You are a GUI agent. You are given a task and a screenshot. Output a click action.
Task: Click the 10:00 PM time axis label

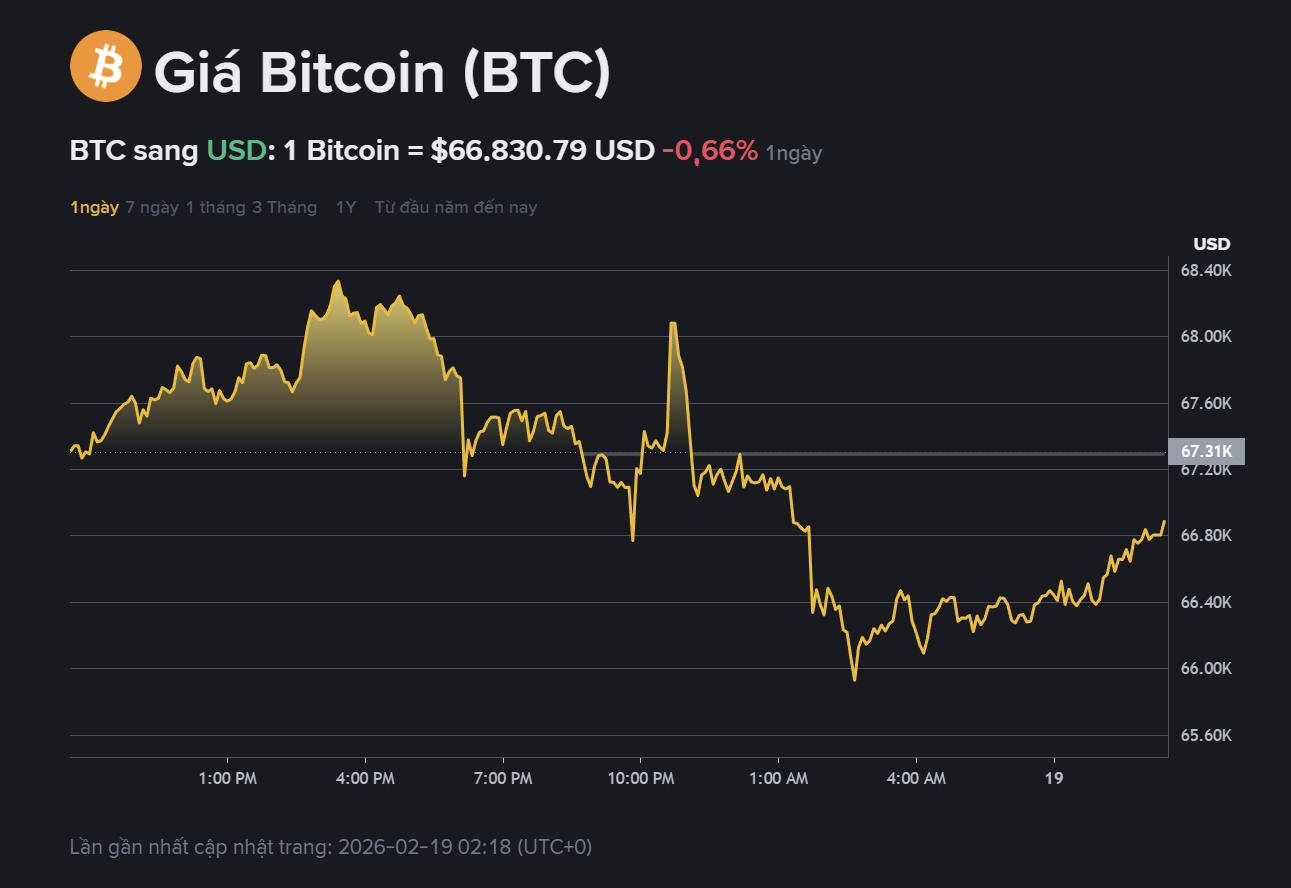641,778
